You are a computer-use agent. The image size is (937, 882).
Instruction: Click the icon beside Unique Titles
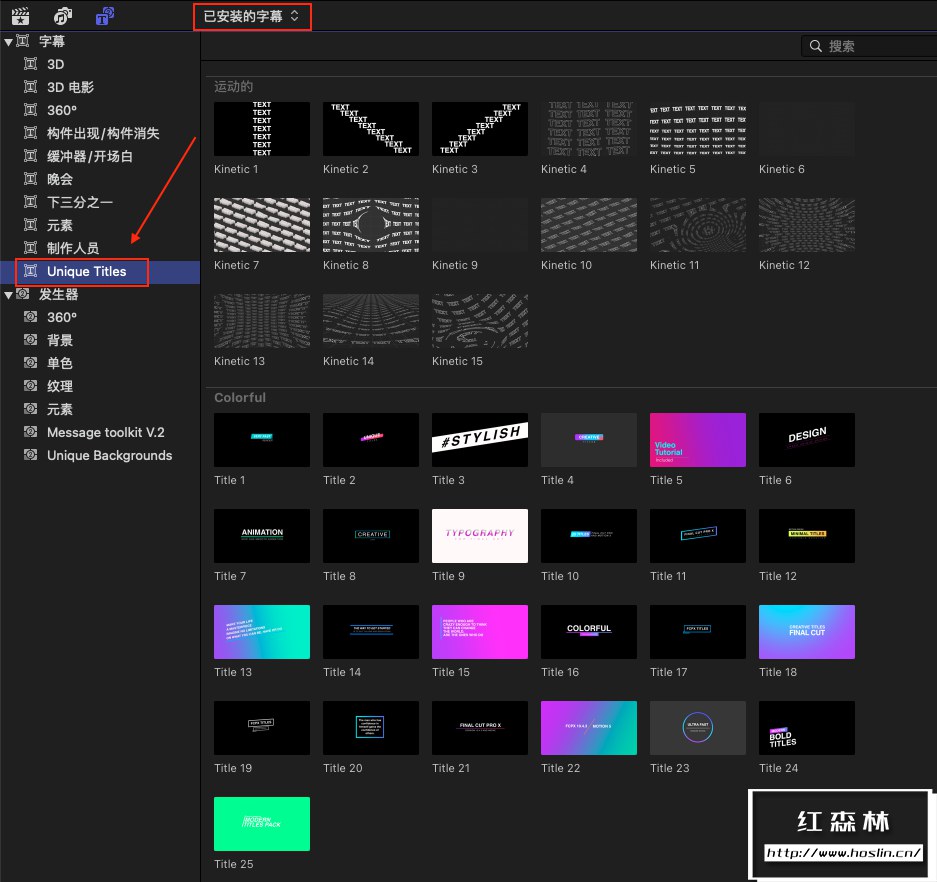pos(30,271)
